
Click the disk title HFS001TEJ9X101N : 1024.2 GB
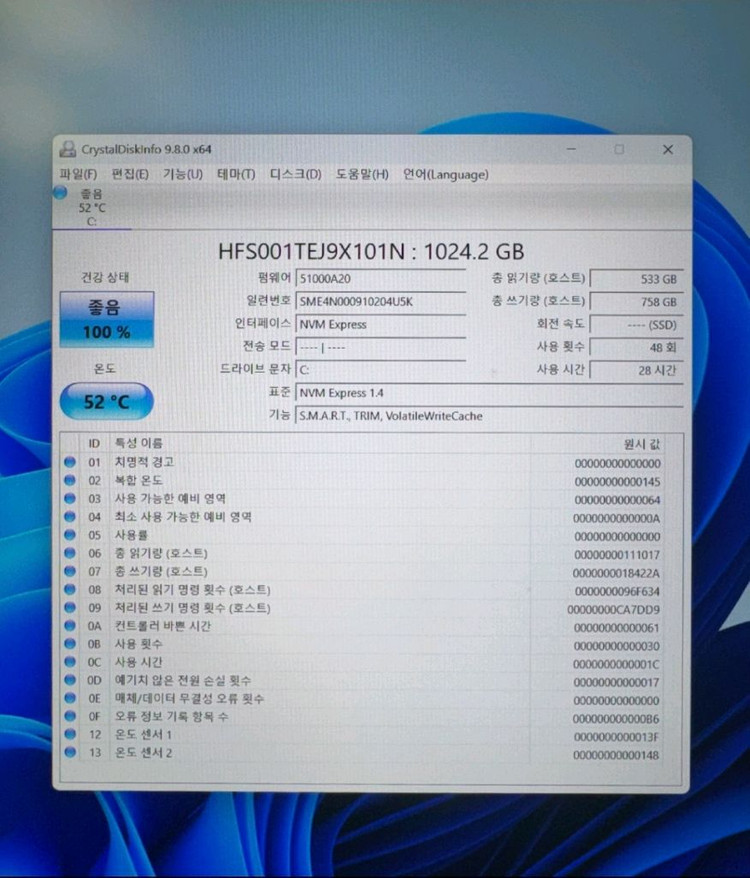pos(371,251)
